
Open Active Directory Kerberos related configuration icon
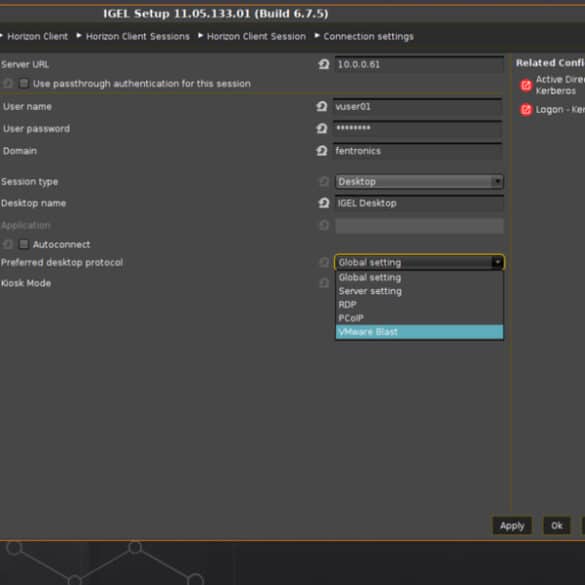coord(526,85)
